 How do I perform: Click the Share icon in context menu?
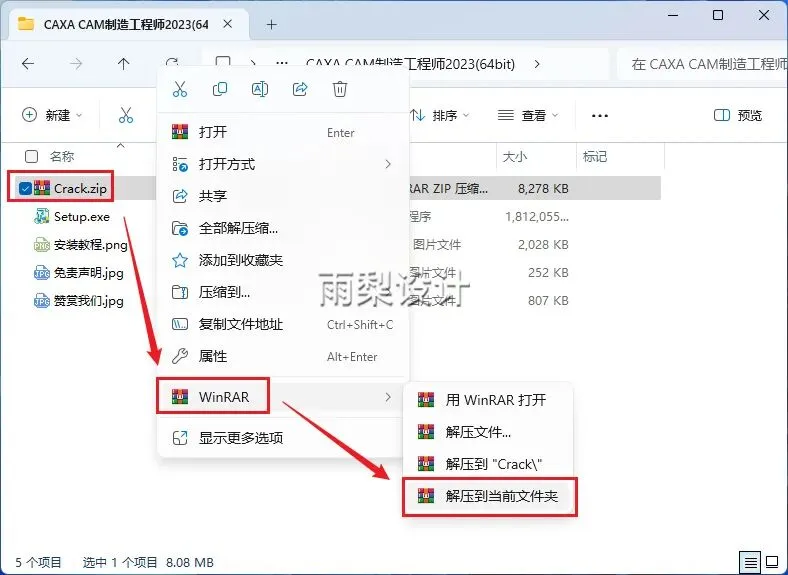(300, 89)
